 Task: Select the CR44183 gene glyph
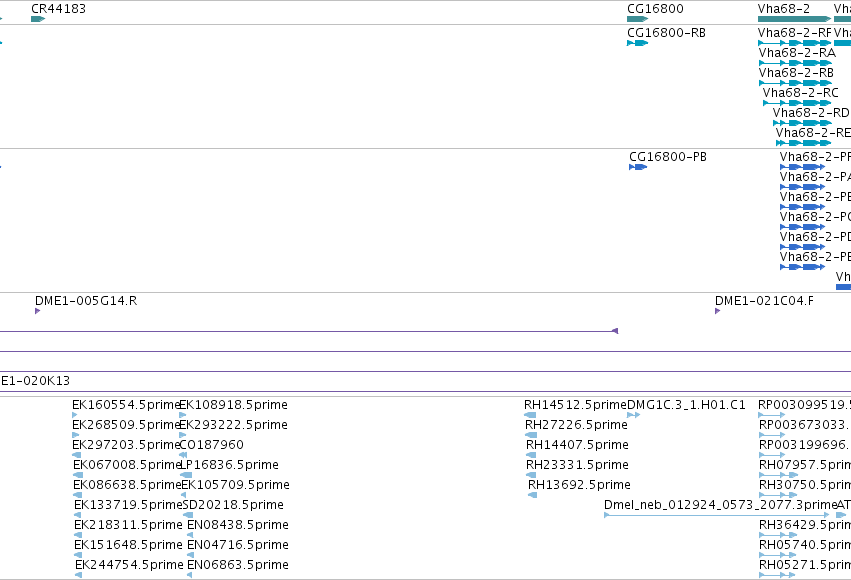tap(37, 19)
